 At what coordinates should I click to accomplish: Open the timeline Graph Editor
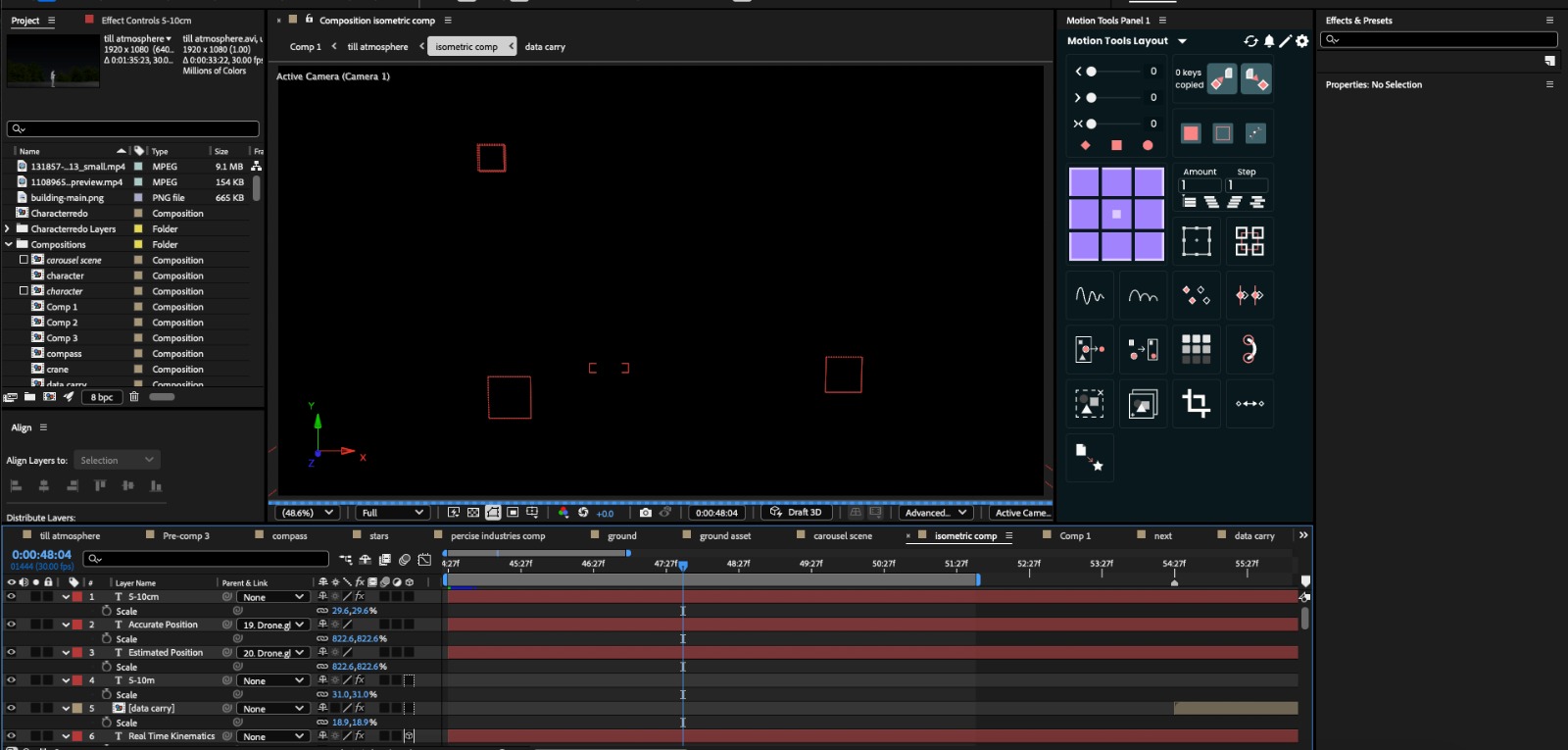424,560
